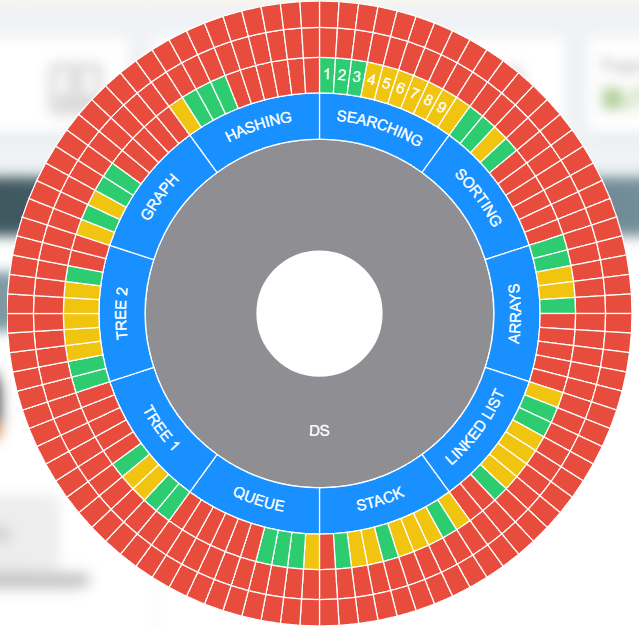Select green cell 1 under SEARCHING

pos(327,73)
